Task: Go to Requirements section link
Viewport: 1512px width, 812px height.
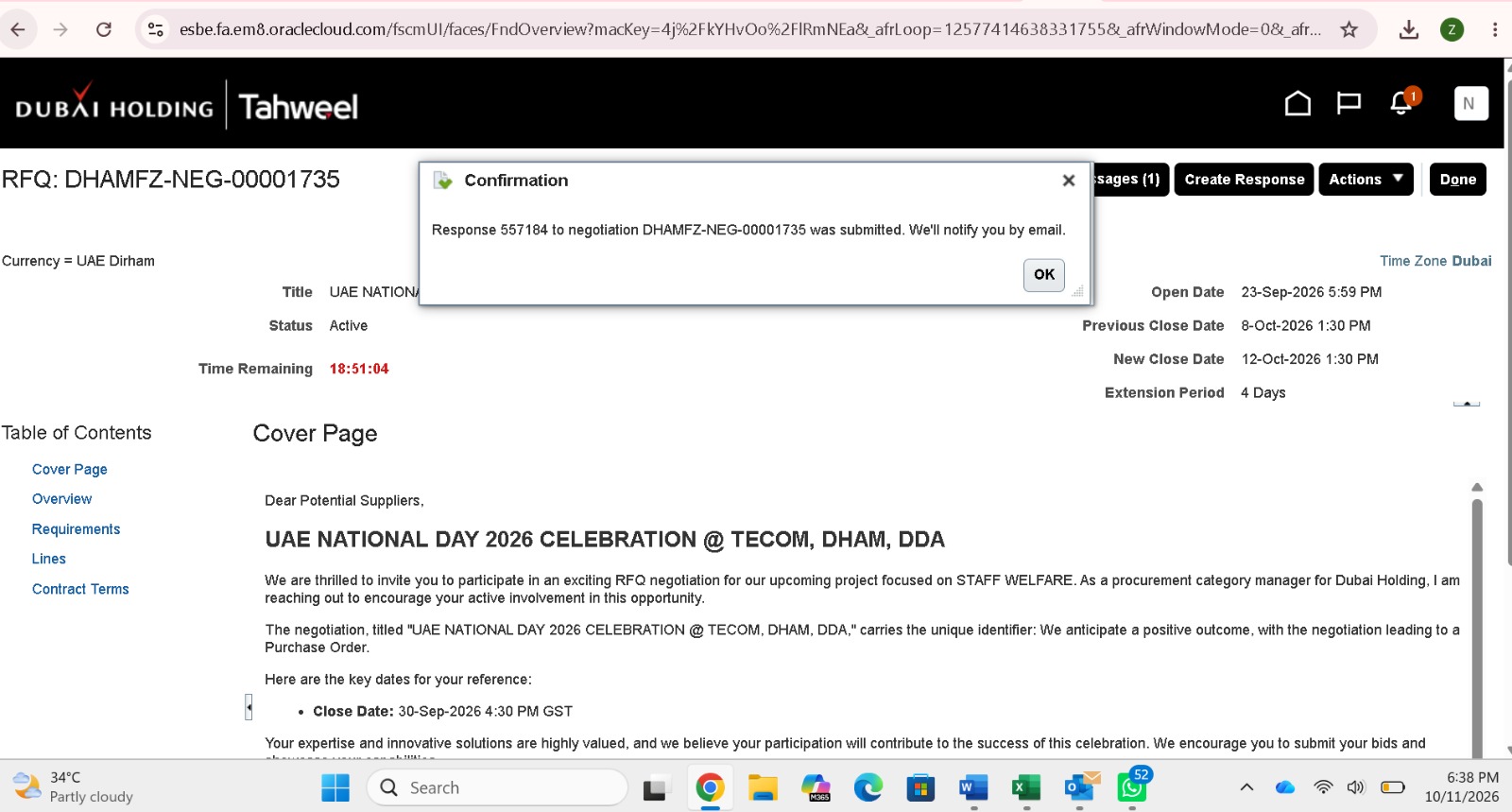Action: coord(77,529)
